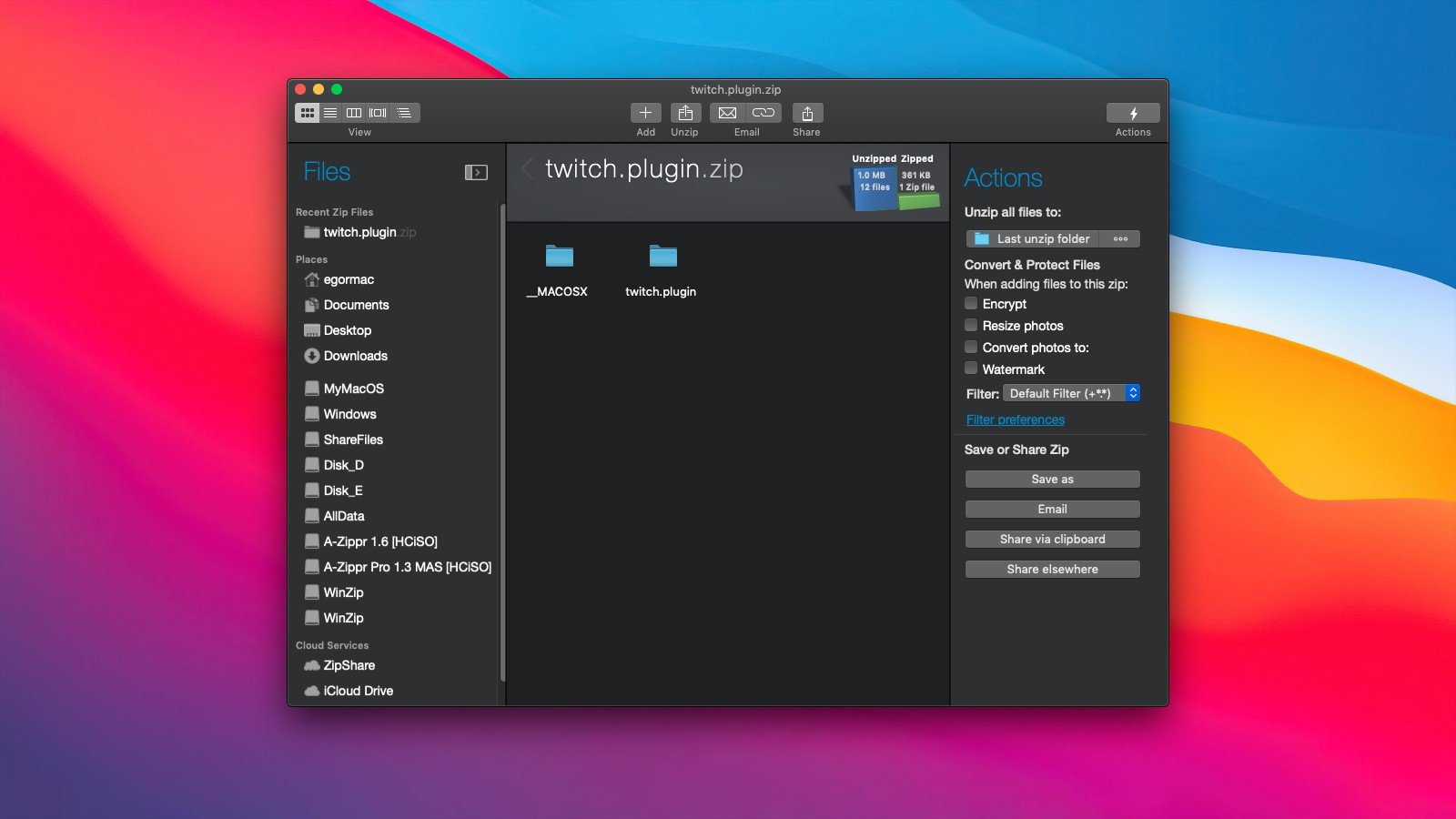Click the Add files toolbar icon
The height and width of the screenshot is (819, 1456).
click(x=645, y=113)
